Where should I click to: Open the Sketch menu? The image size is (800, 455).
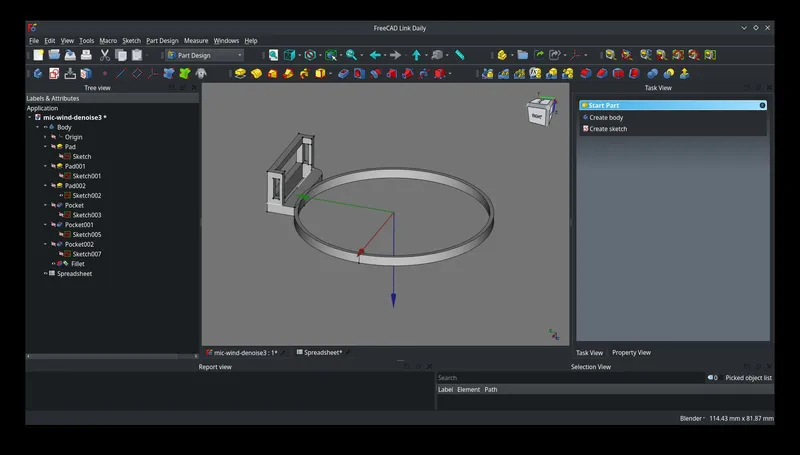tap(131, 41)
